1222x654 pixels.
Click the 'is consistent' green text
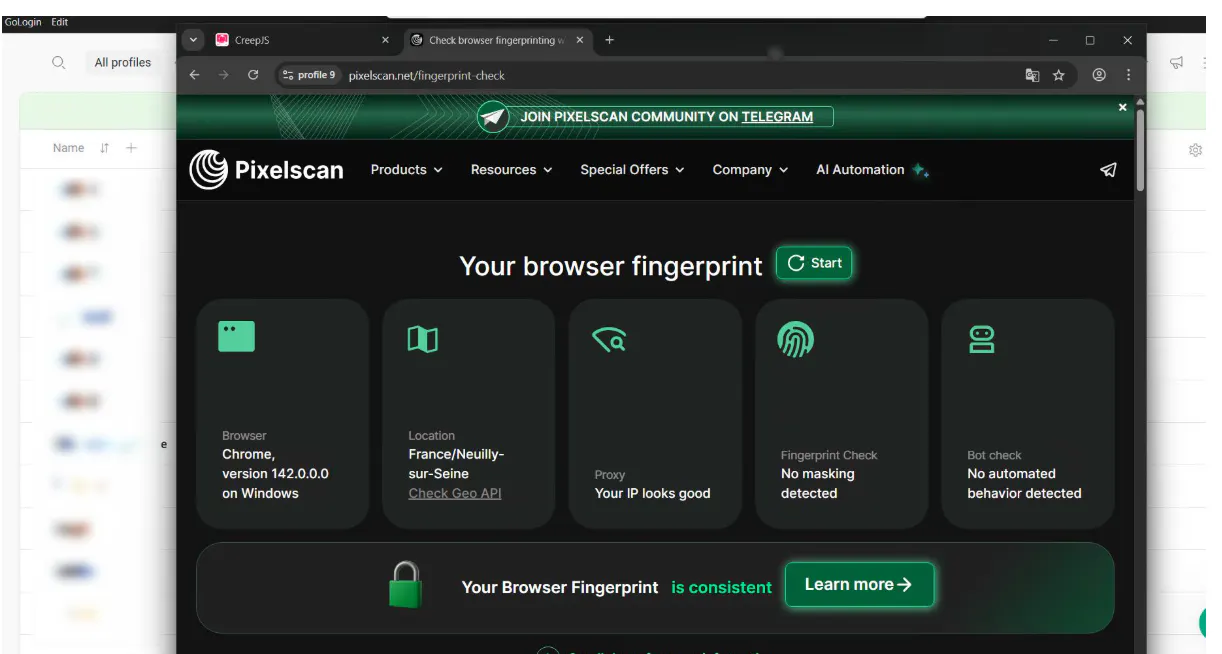(x=721, y=588)
